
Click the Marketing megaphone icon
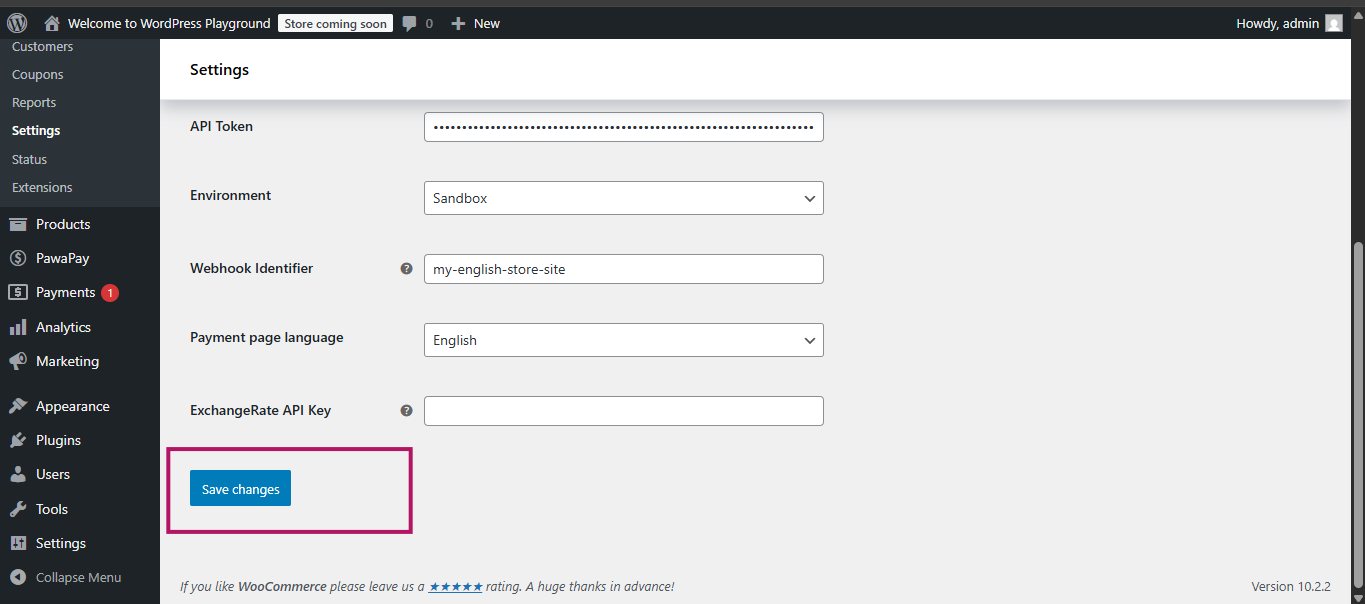(18, 361)
